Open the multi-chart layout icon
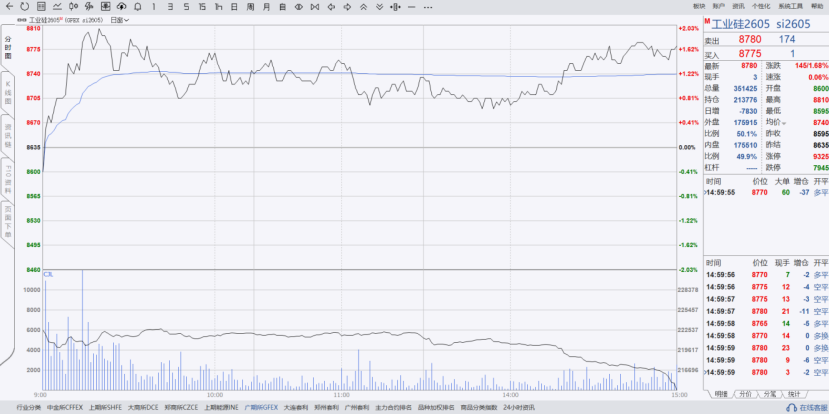Screen dimensions: 830x414 105,7
